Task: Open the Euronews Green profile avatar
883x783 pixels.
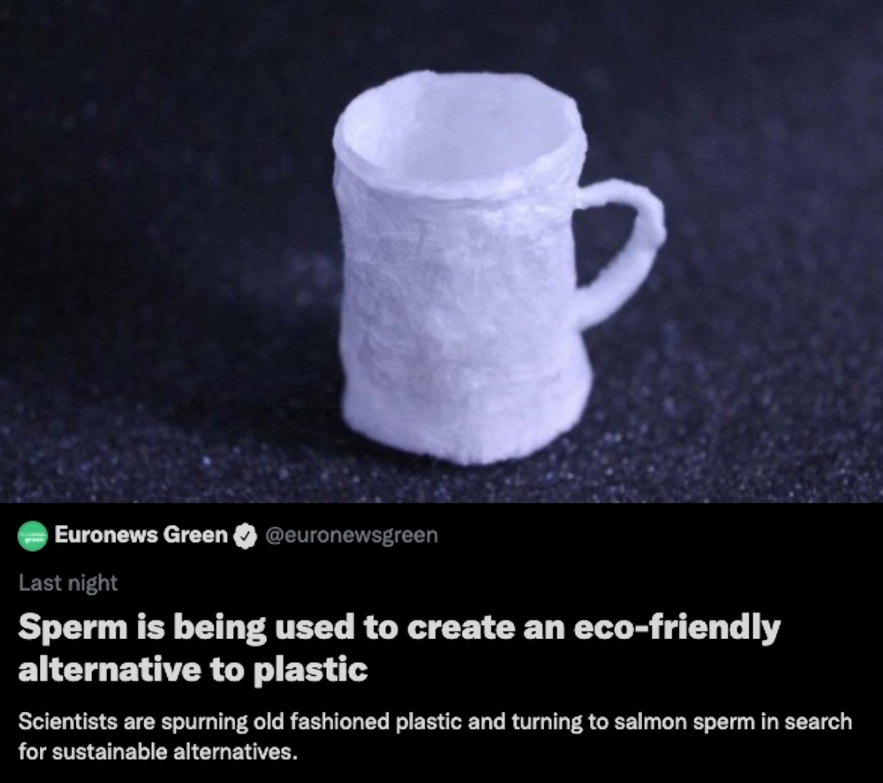Action: (32, 536)
